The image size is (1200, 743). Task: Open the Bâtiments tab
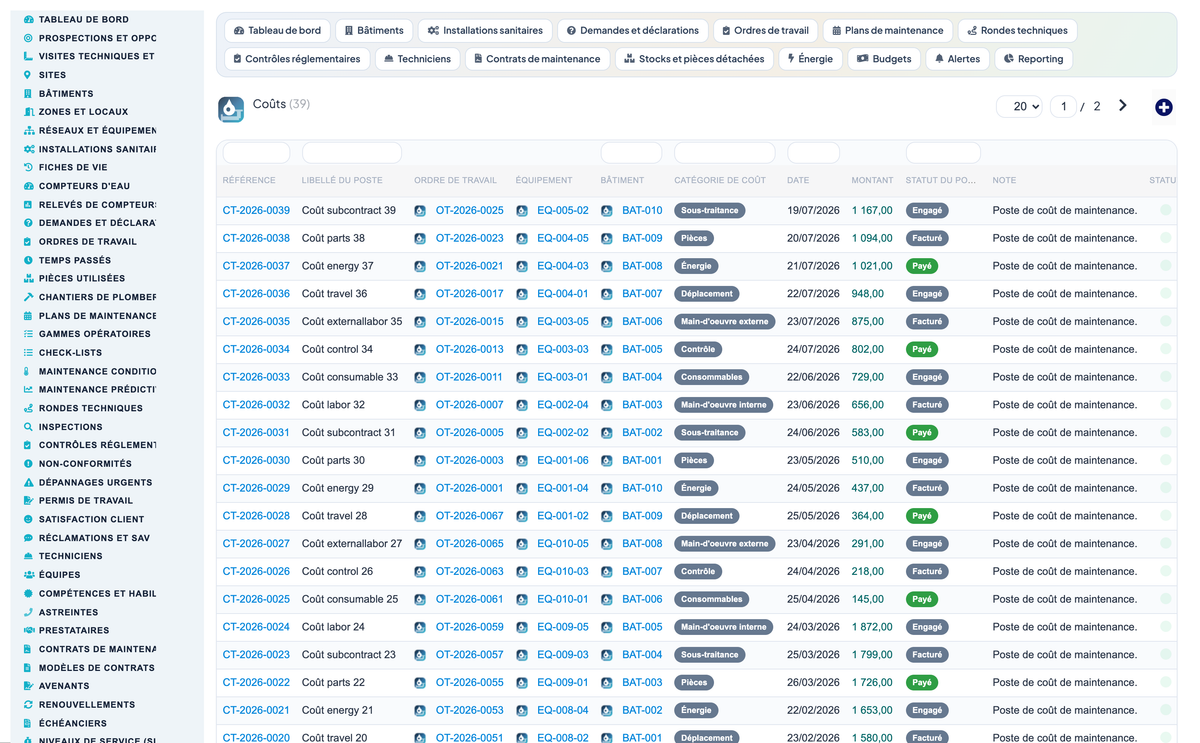pyautogui.click(x=374, y=31)
